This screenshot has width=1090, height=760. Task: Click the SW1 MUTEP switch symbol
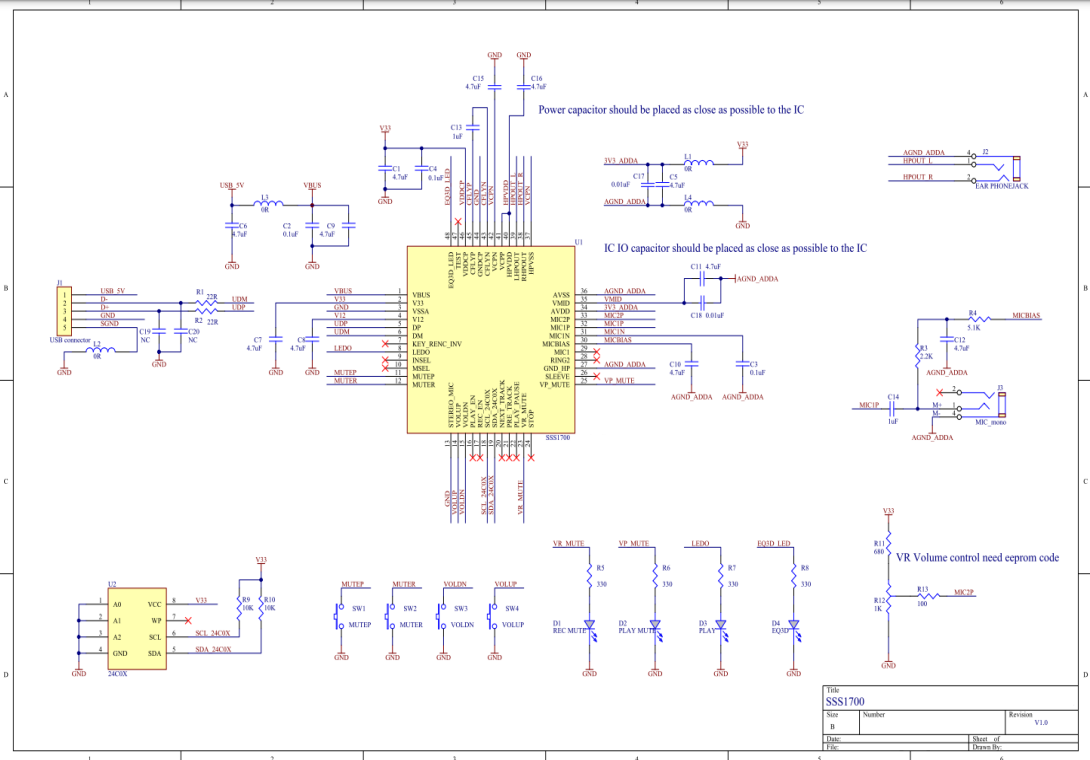pos(340,616)
